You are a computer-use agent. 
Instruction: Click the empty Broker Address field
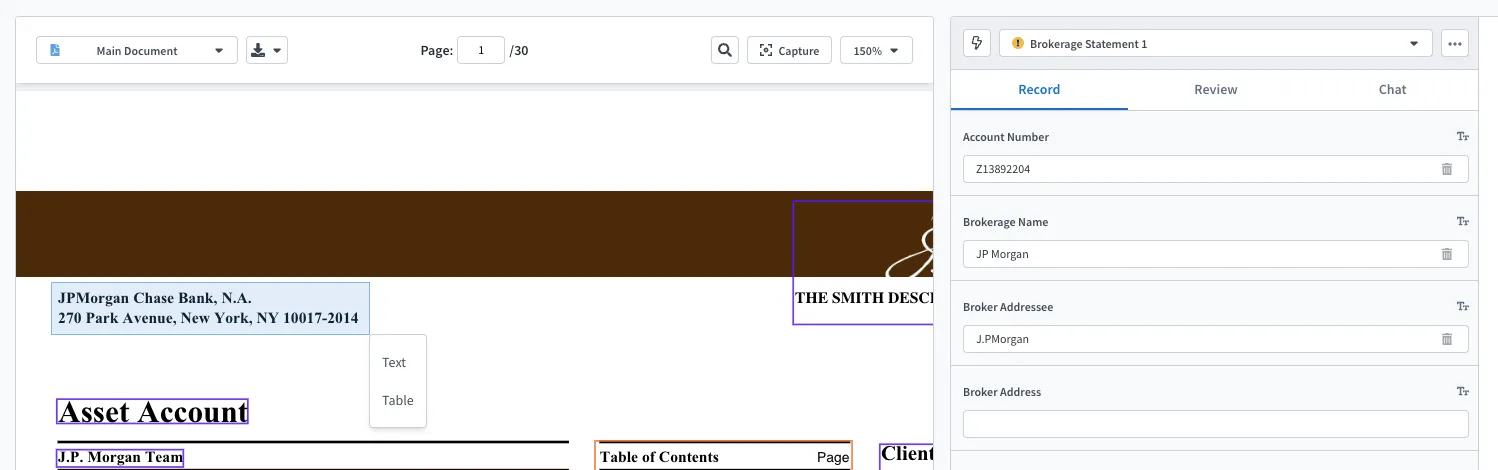pyautogui.click(x=1215, y=424)
